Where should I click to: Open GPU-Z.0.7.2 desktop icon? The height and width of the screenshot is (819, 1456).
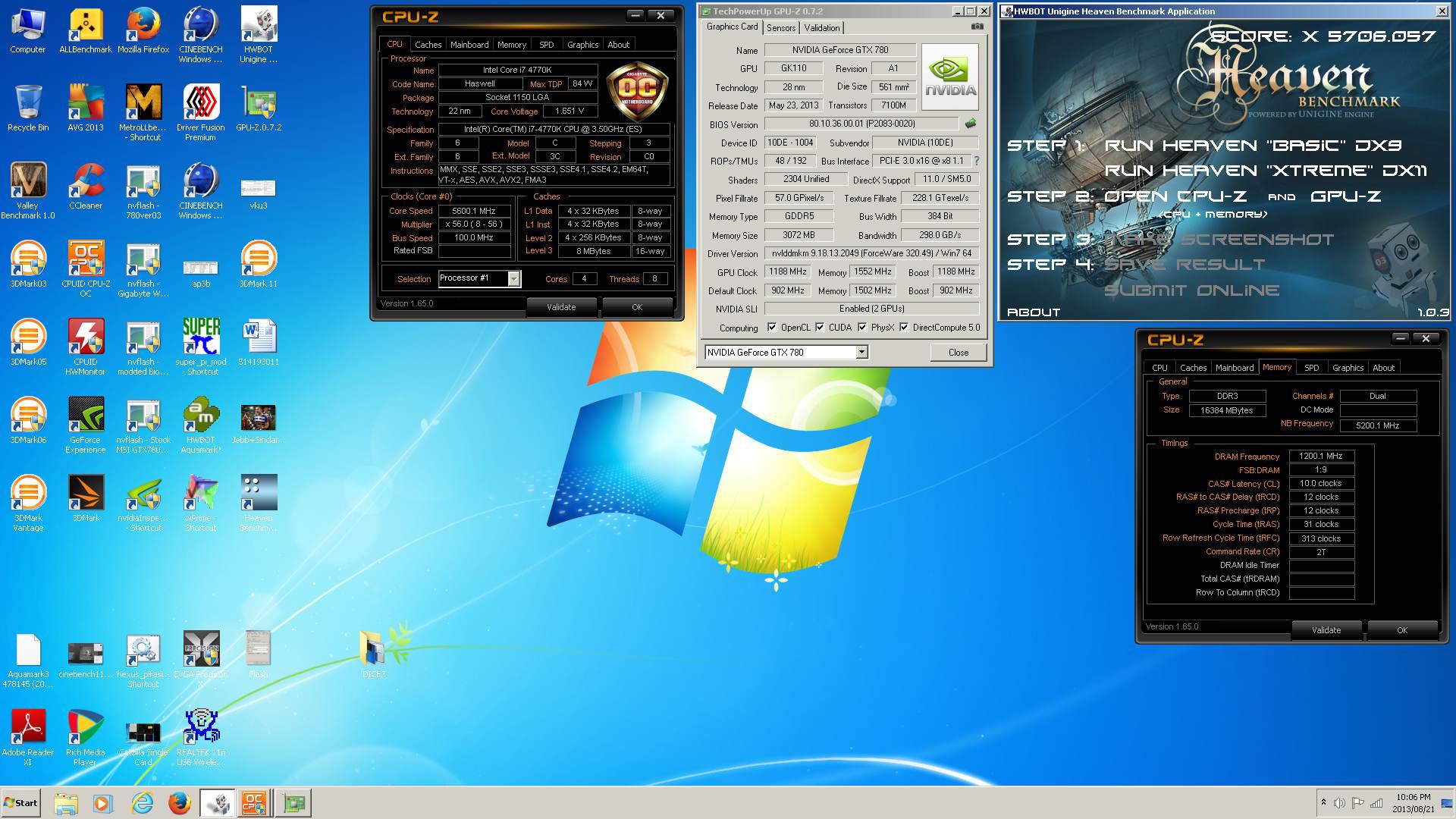click(259, 108)
